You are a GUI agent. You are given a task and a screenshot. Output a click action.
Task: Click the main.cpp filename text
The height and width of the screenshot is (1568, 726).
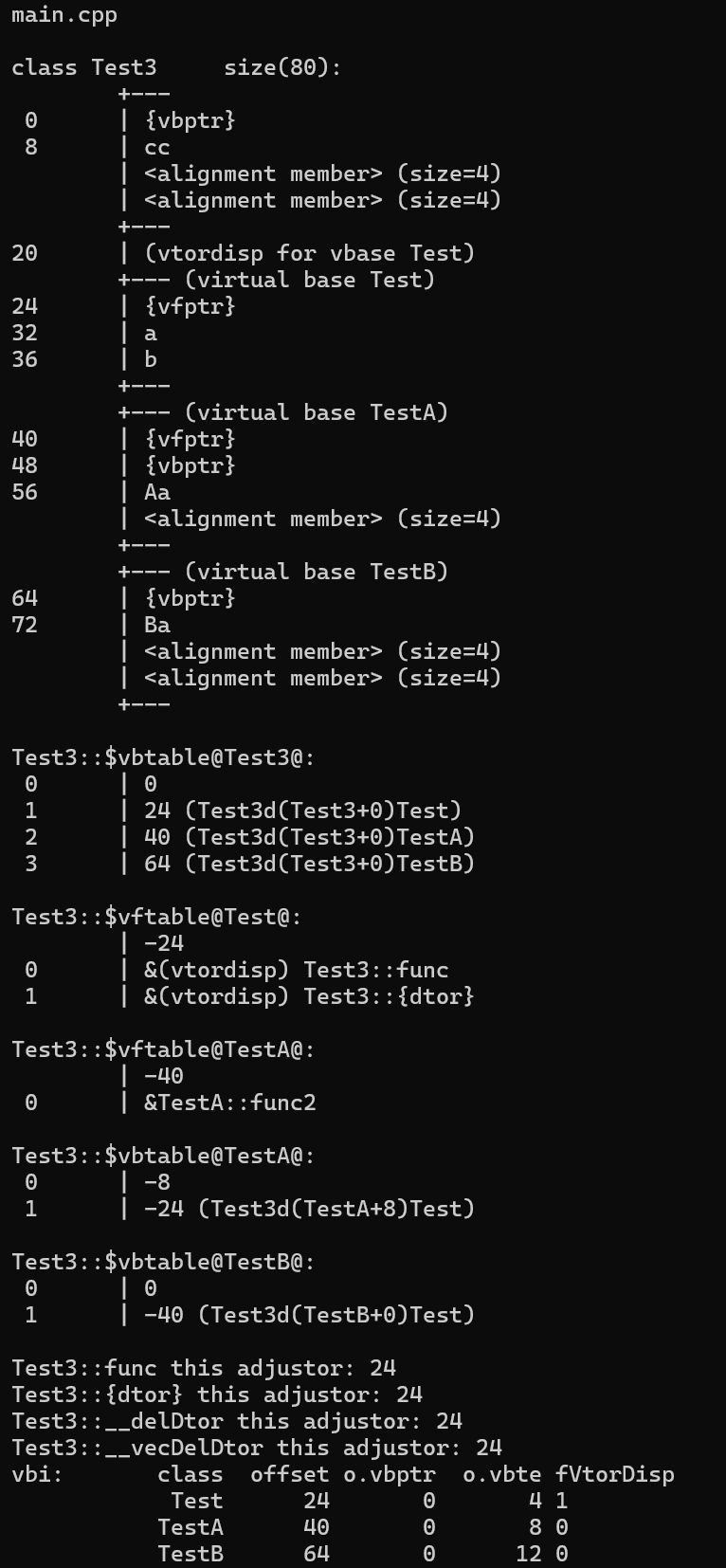tap(64, 15)
